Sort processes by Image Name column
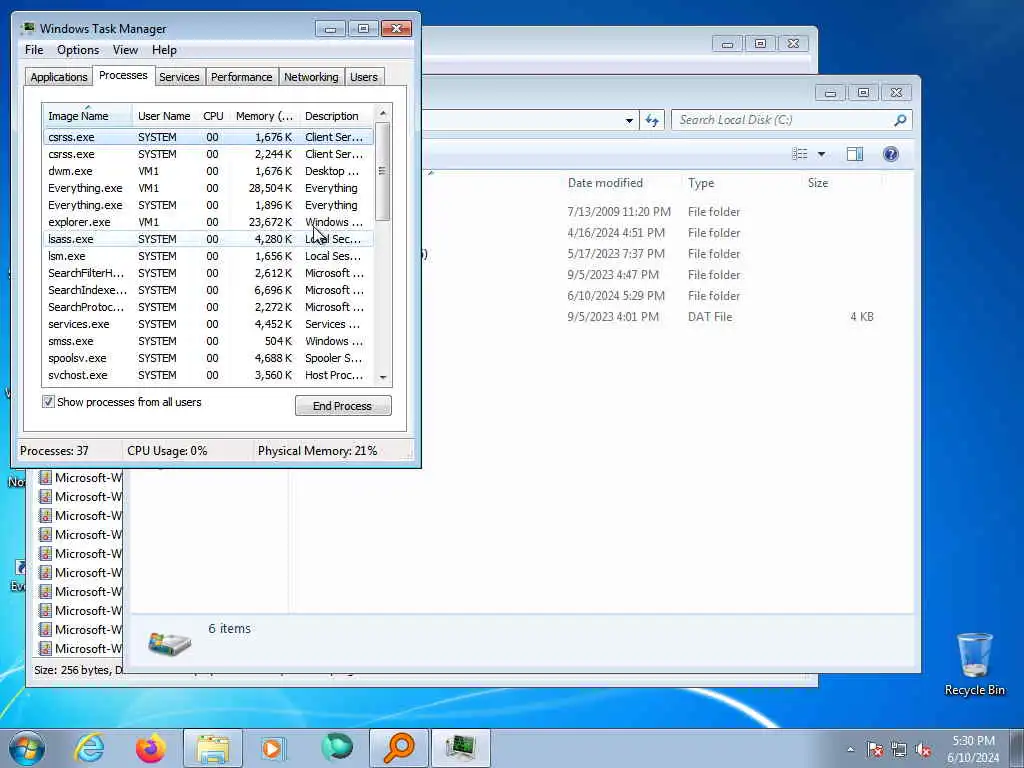This screenshot has height=768, width=1024. 87,116
